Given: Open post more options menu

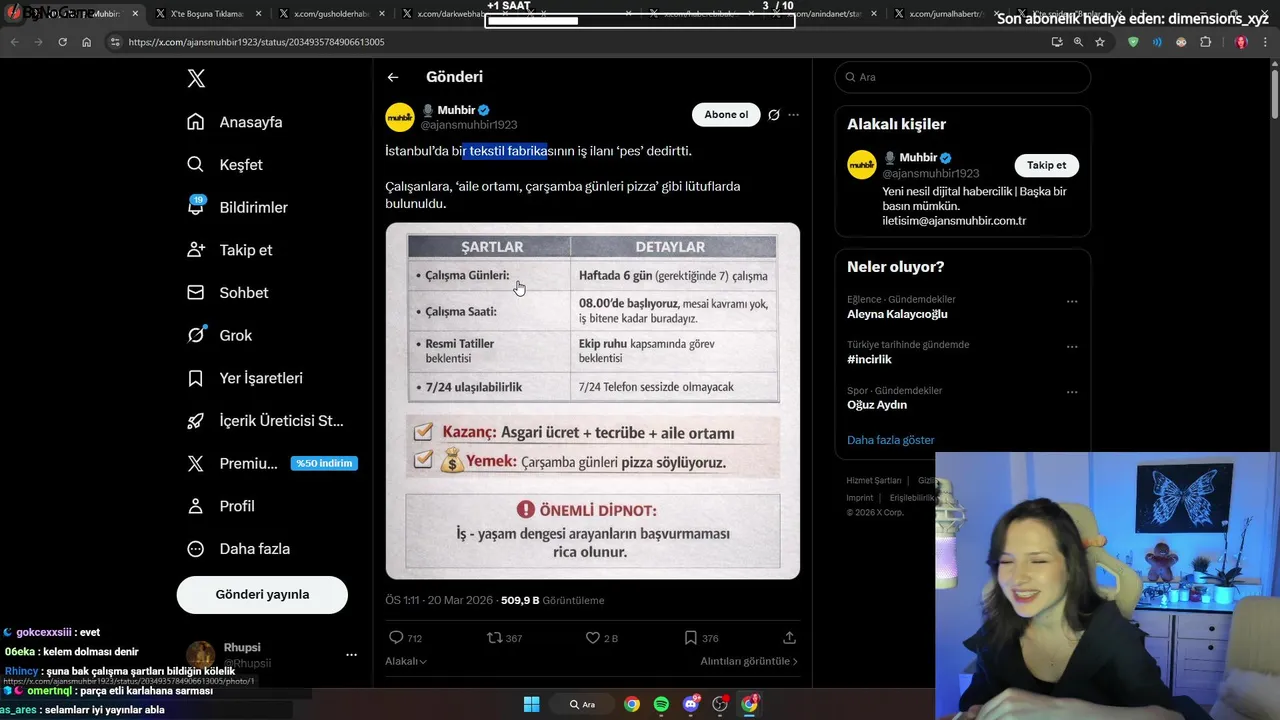Looking at the screenshot, I should point(793,115).
